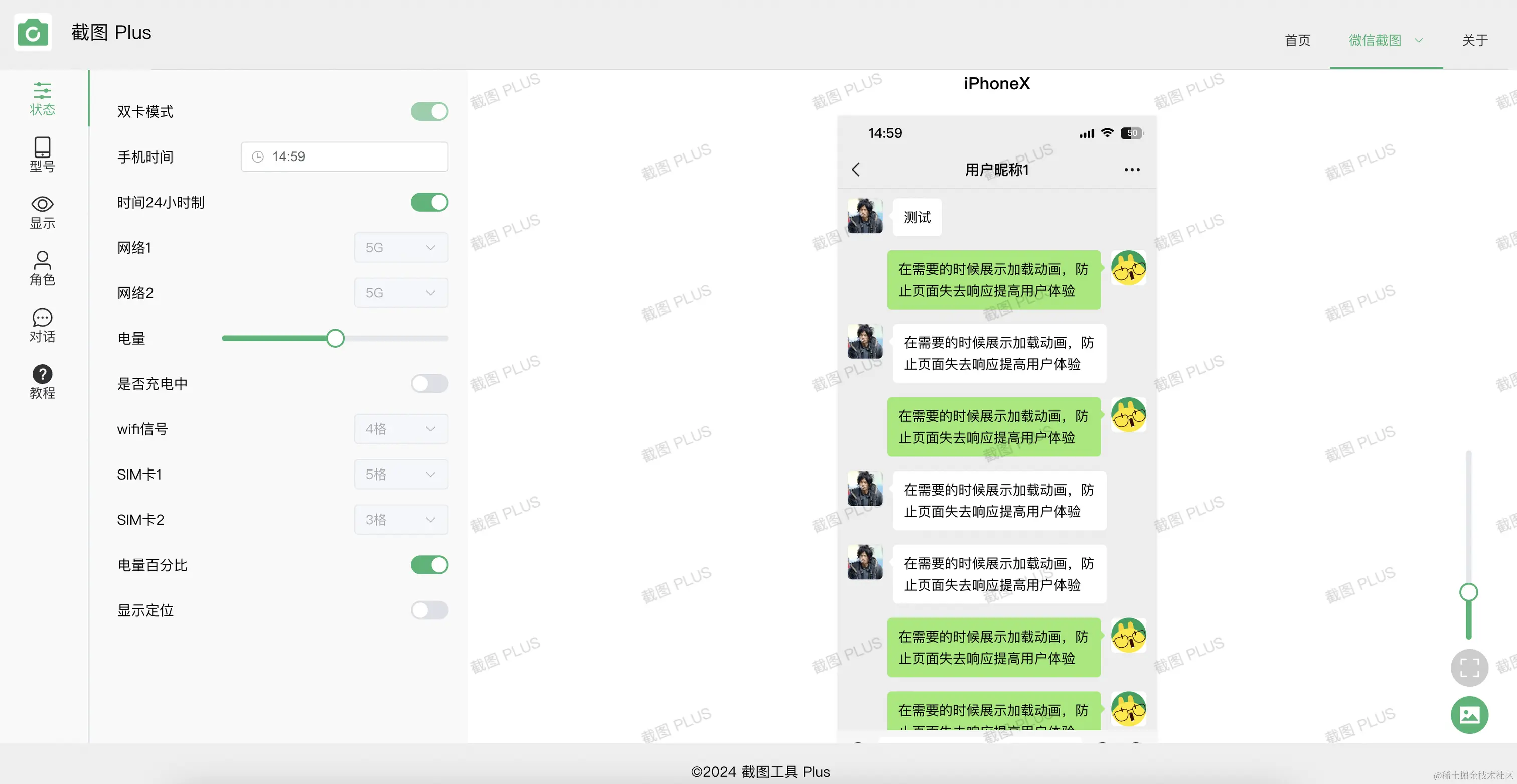
Task: Click the signal bars in phone status bar
Action: pos(1087,134)
